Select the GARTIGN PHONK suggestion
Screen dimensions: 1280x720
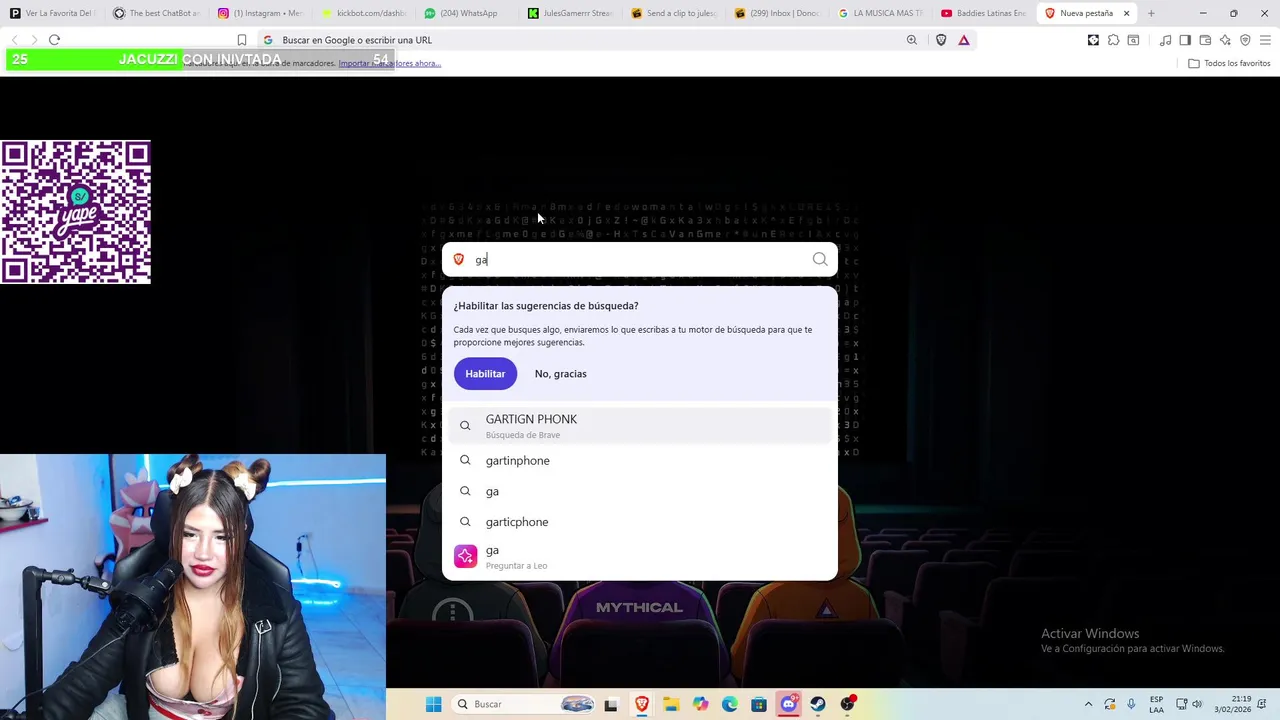[x=640, y=426]
